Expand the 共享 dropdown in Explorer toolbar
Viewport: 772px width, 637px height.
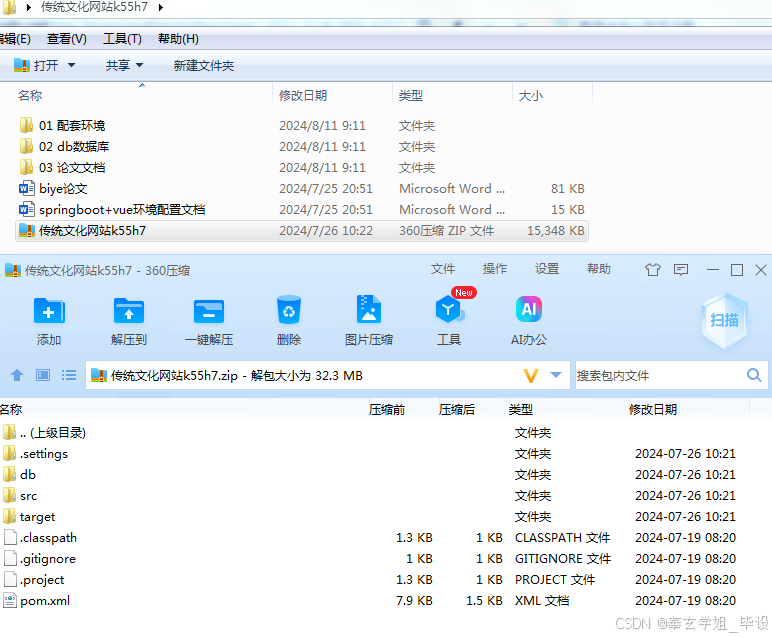[x=139, y=65]
